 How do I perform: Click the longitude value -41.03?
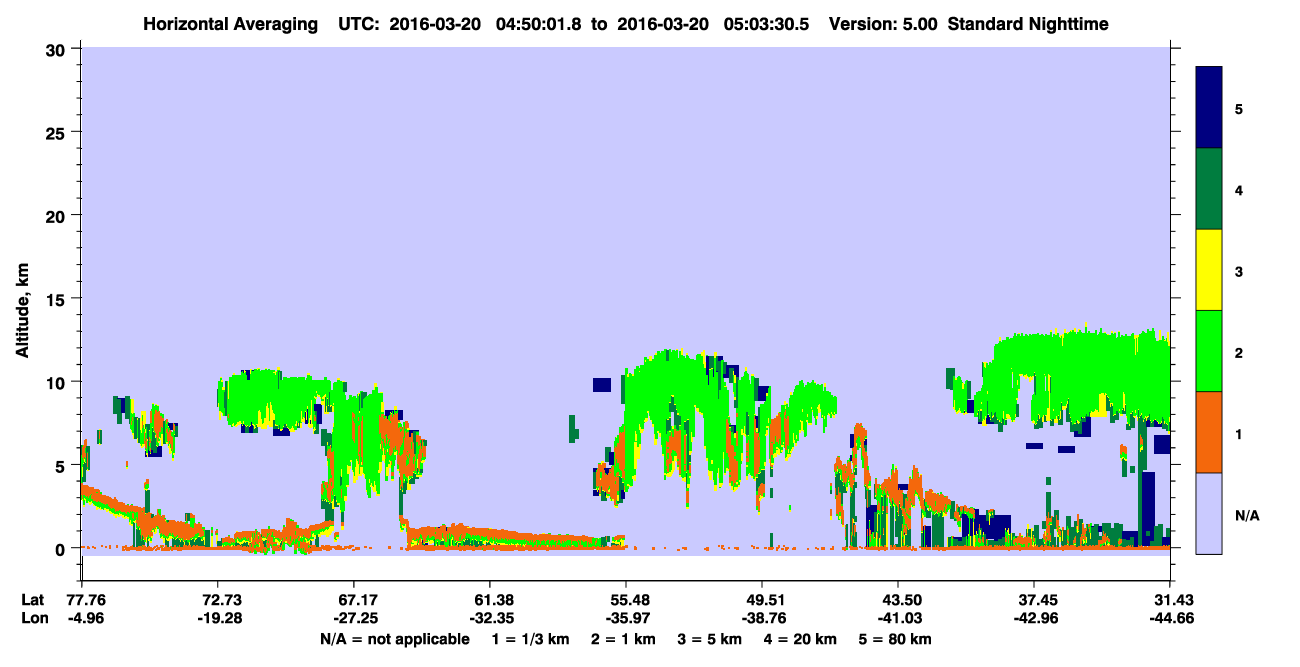898,618
